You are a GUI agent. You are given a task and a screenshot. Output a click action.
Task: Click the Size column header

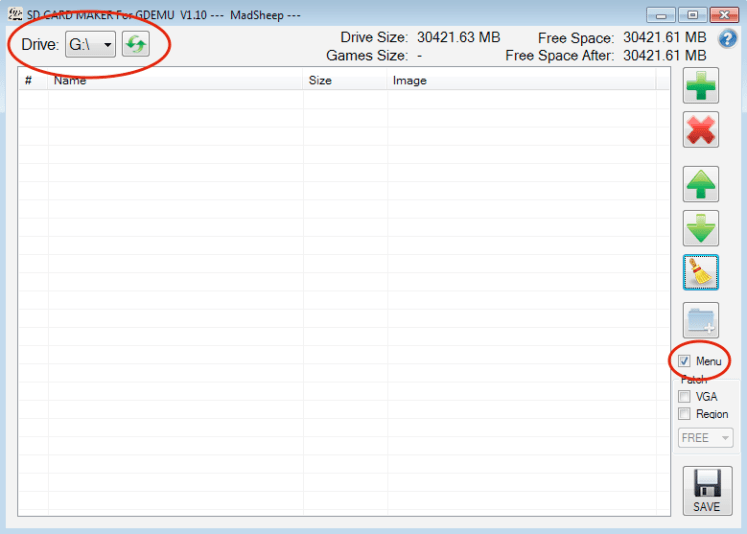[x=320, y=80]
